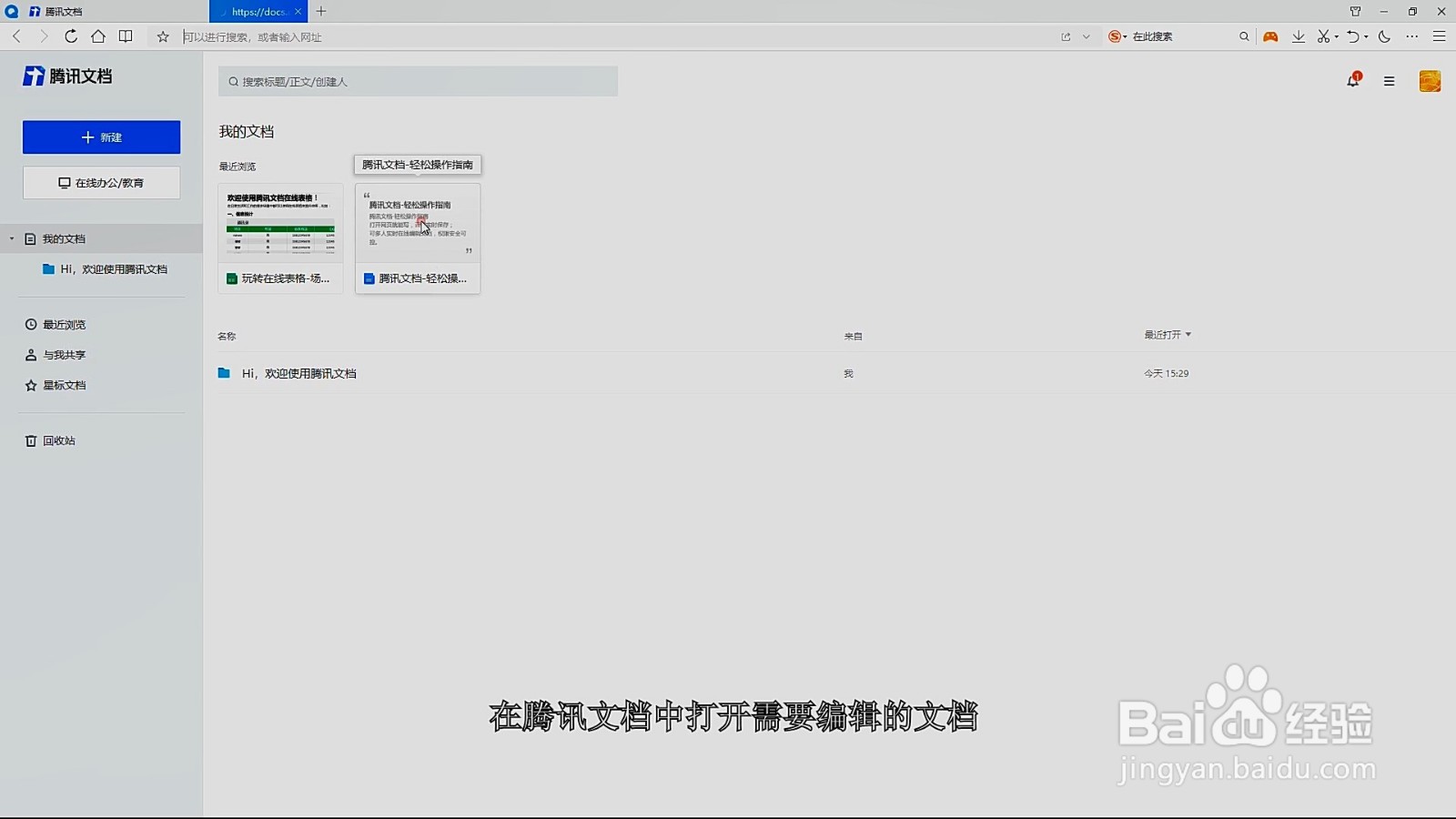Open the list menu icon beside bell
Viewport: 1456px width, 819px height.
pos(1389,81)
